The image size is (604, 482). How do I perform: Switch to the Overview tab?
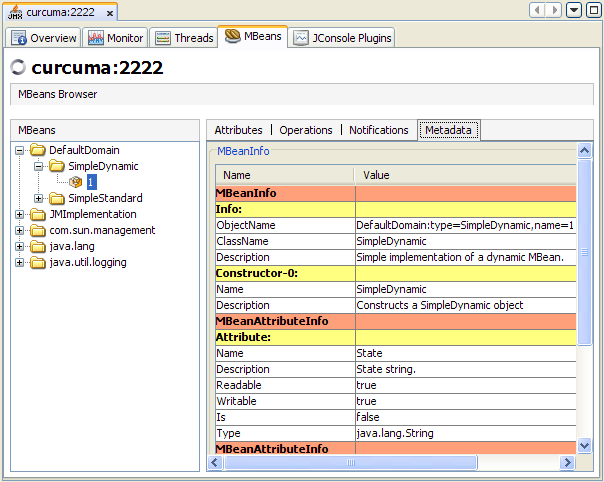(45, 38)
